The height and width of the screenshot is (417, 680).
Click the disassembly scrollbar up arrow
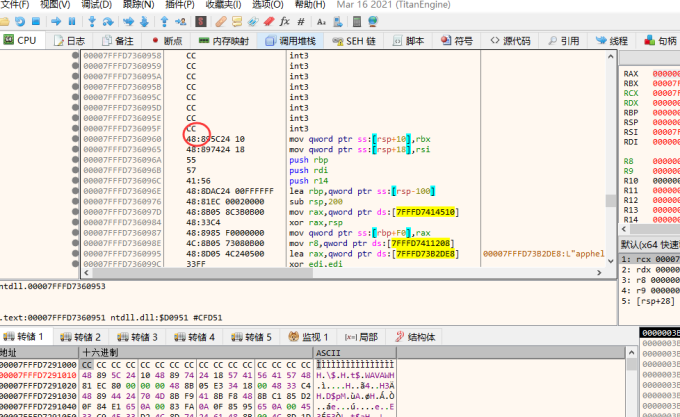click(x=611, y=56)
